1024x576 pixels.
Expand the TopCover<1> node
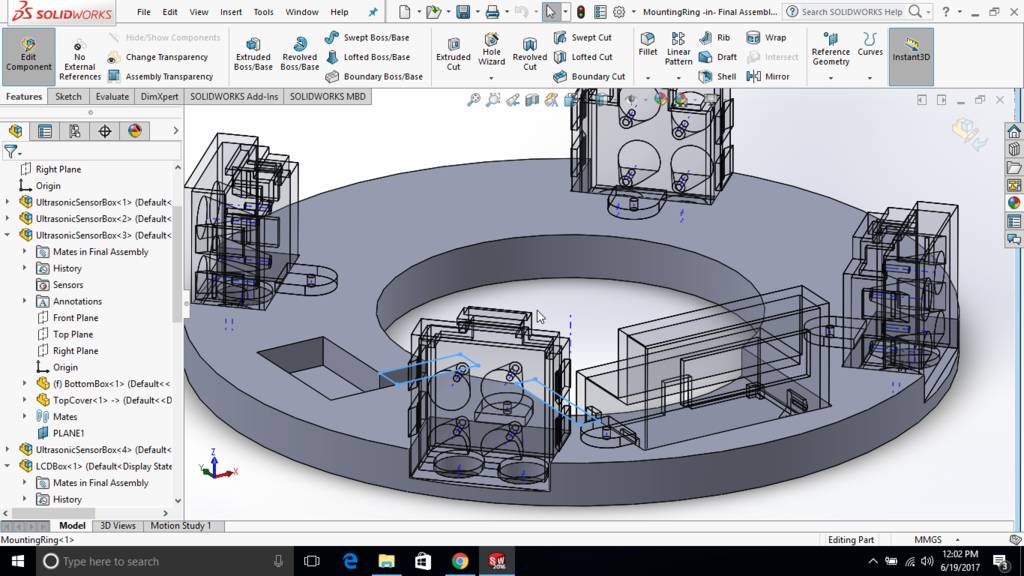(x=25, y=400)
